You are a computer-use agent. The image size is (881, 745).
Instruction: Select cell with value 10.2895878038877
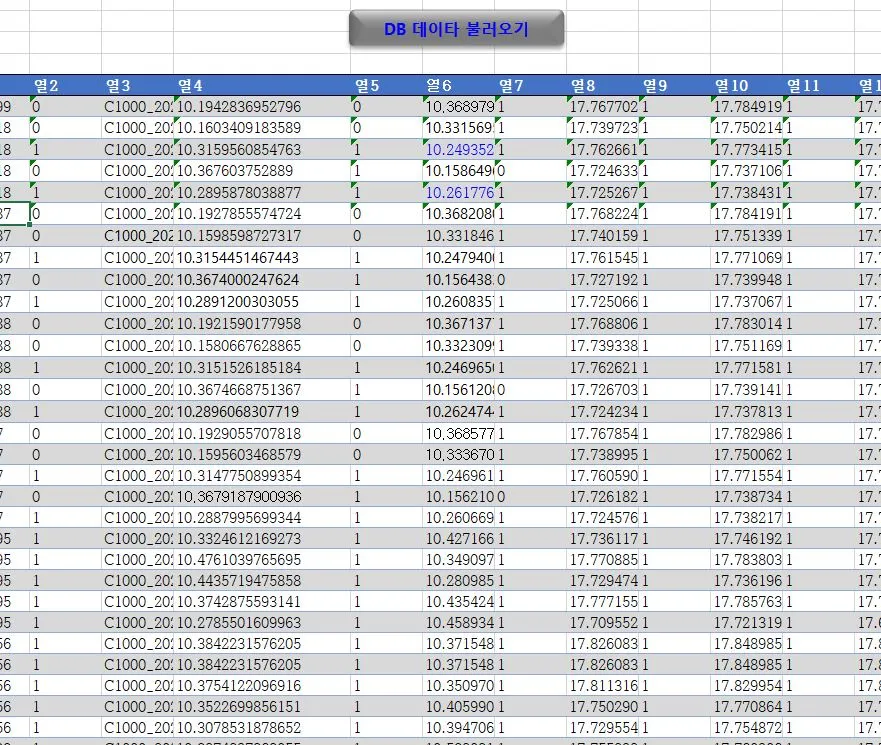262,192
